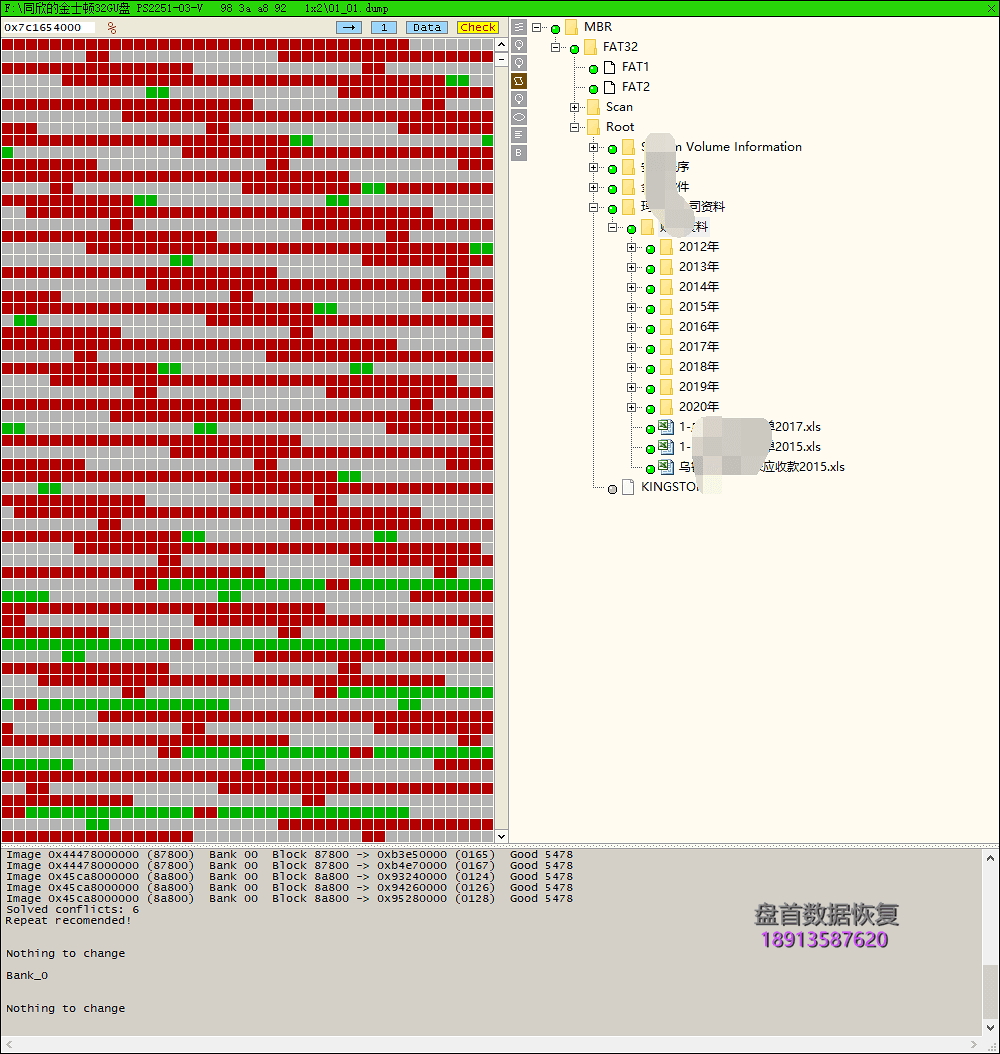Click the B icon in the vertical toolbar
The width and height of the screenshot is (1000, 1054).
[x=519, y=153]
